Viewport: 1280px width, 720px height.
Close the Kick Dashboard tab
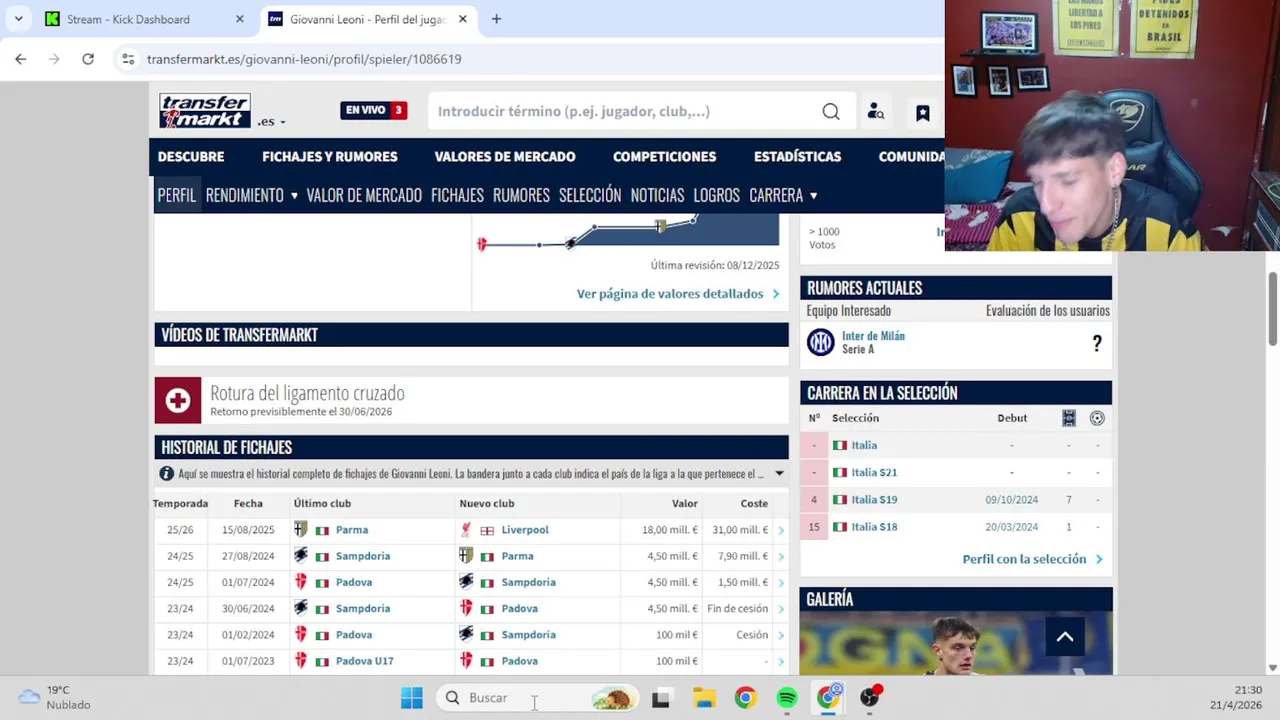(239, 19)
